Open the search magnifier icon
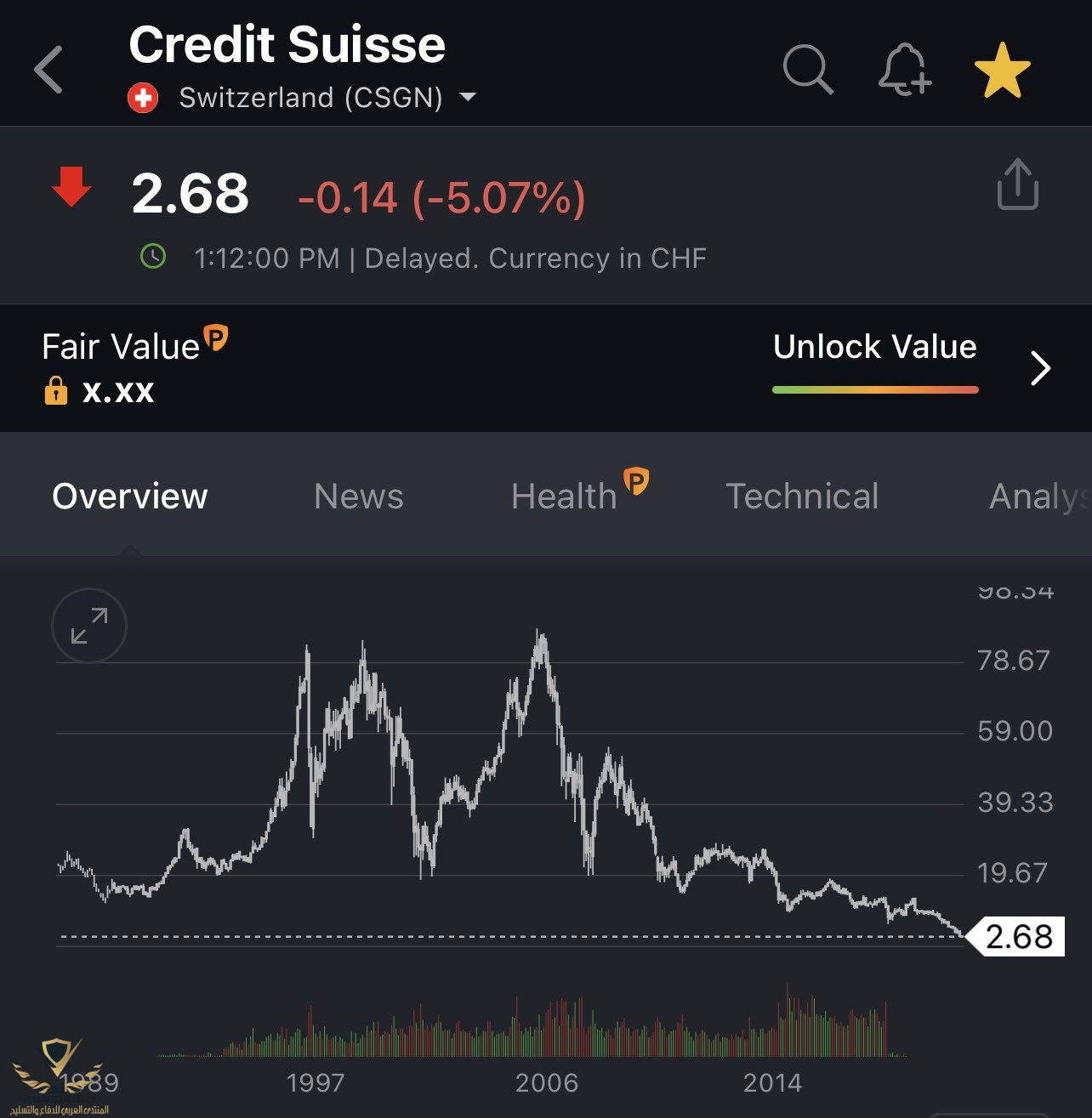1092x1118 pixels. coord(808,69)
